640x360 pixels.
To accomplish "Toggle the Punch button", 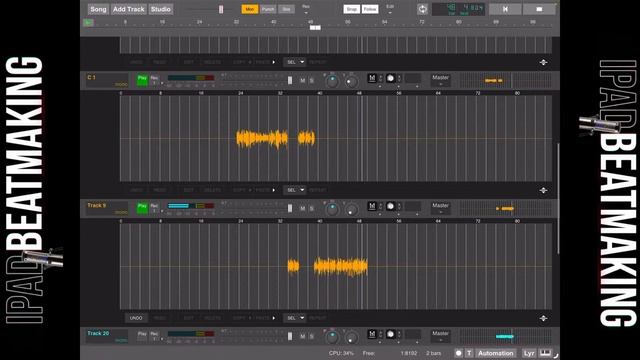I will 268,9.
